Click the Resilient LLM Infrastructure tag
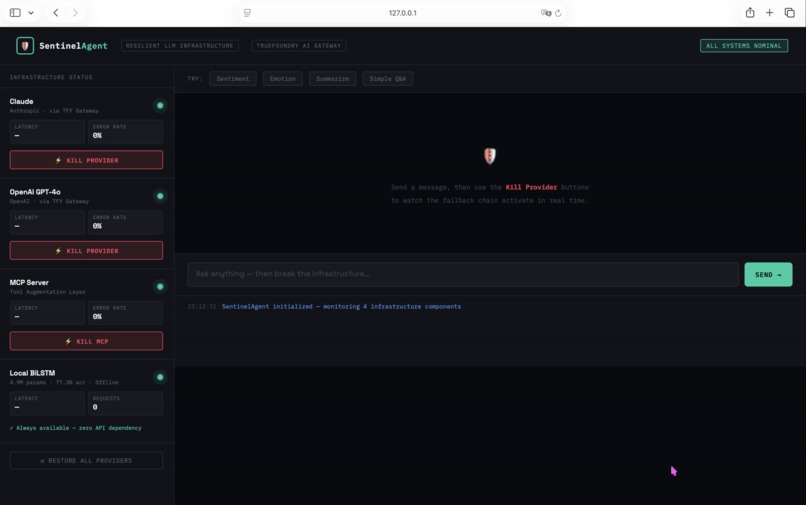 click(179, 46)
